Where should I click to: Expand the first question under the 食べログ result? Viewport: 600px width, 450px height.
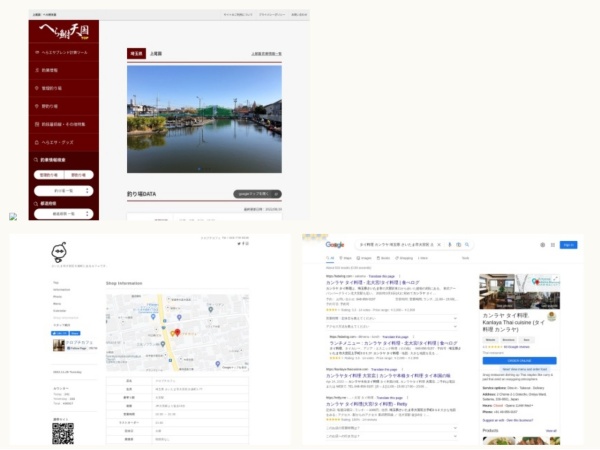(391, 318)
